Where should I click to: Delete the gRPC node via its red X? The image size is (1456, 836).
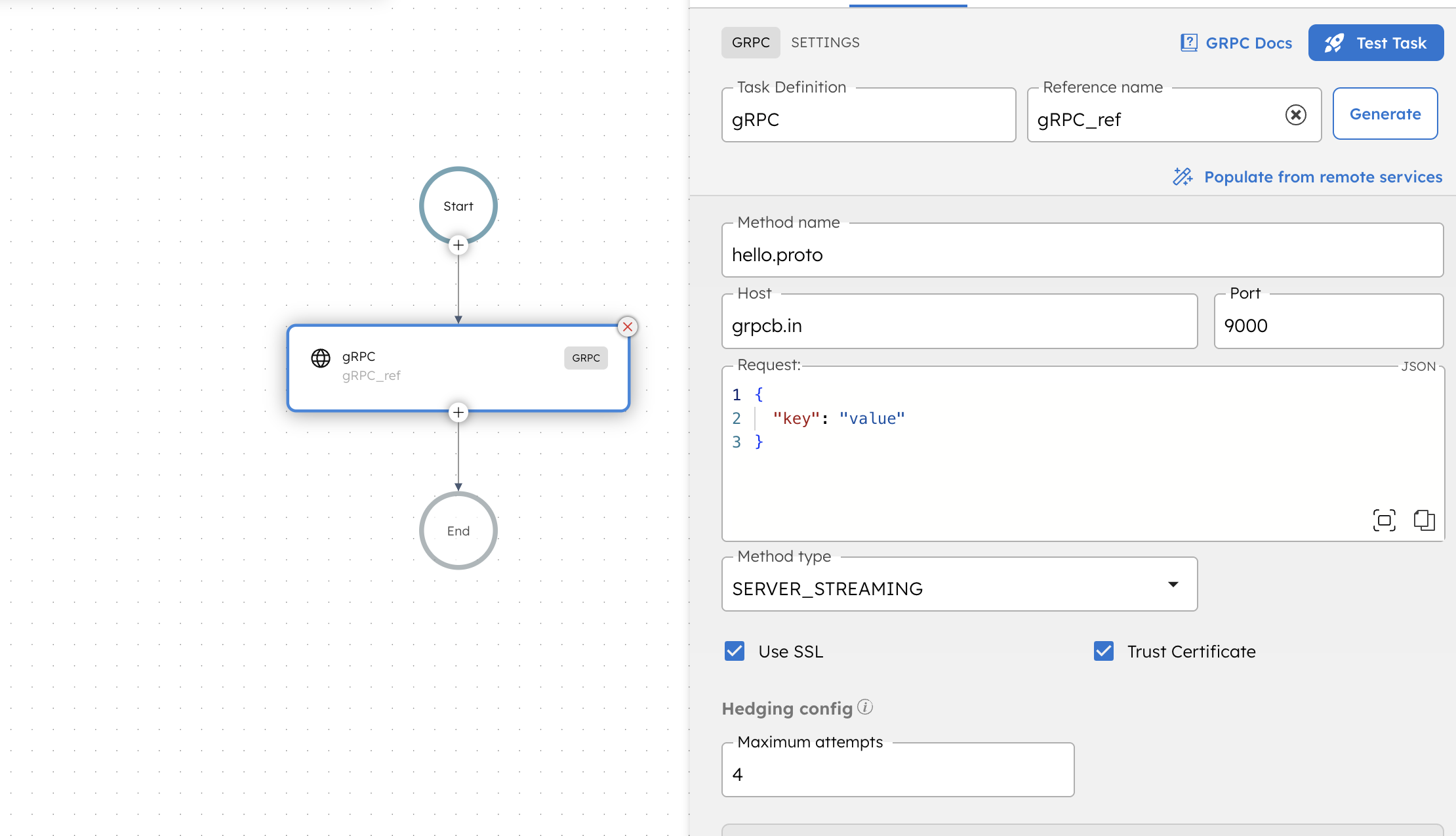(627, 327)
